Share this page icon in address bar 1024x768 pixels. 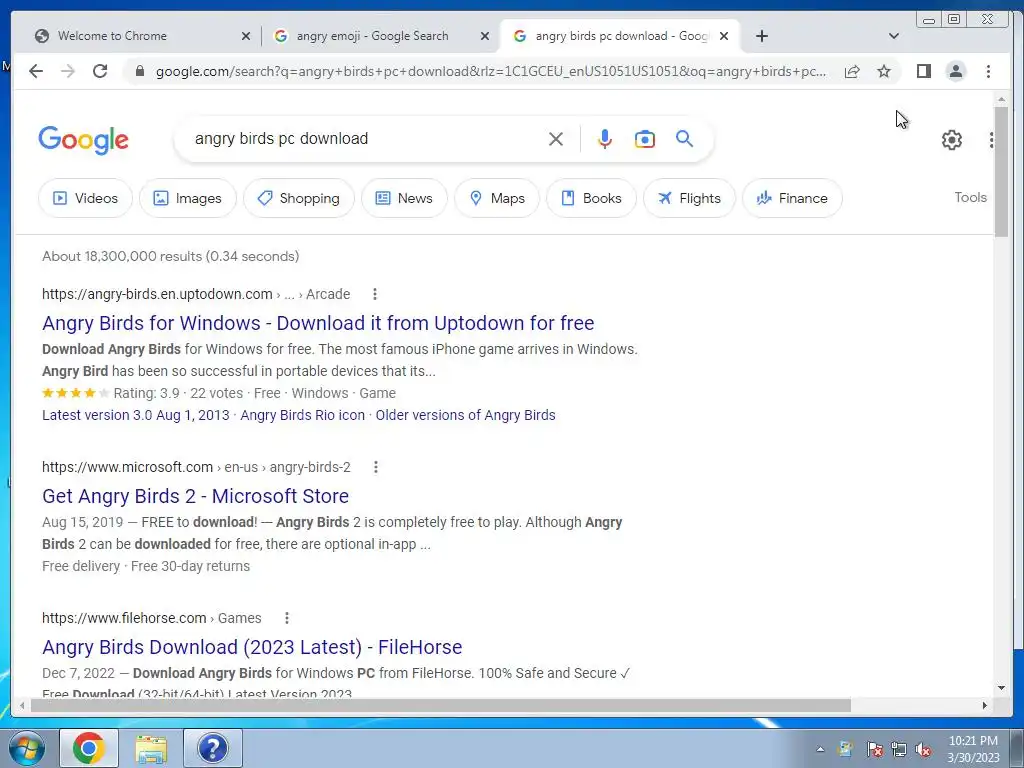pos(852,71)
